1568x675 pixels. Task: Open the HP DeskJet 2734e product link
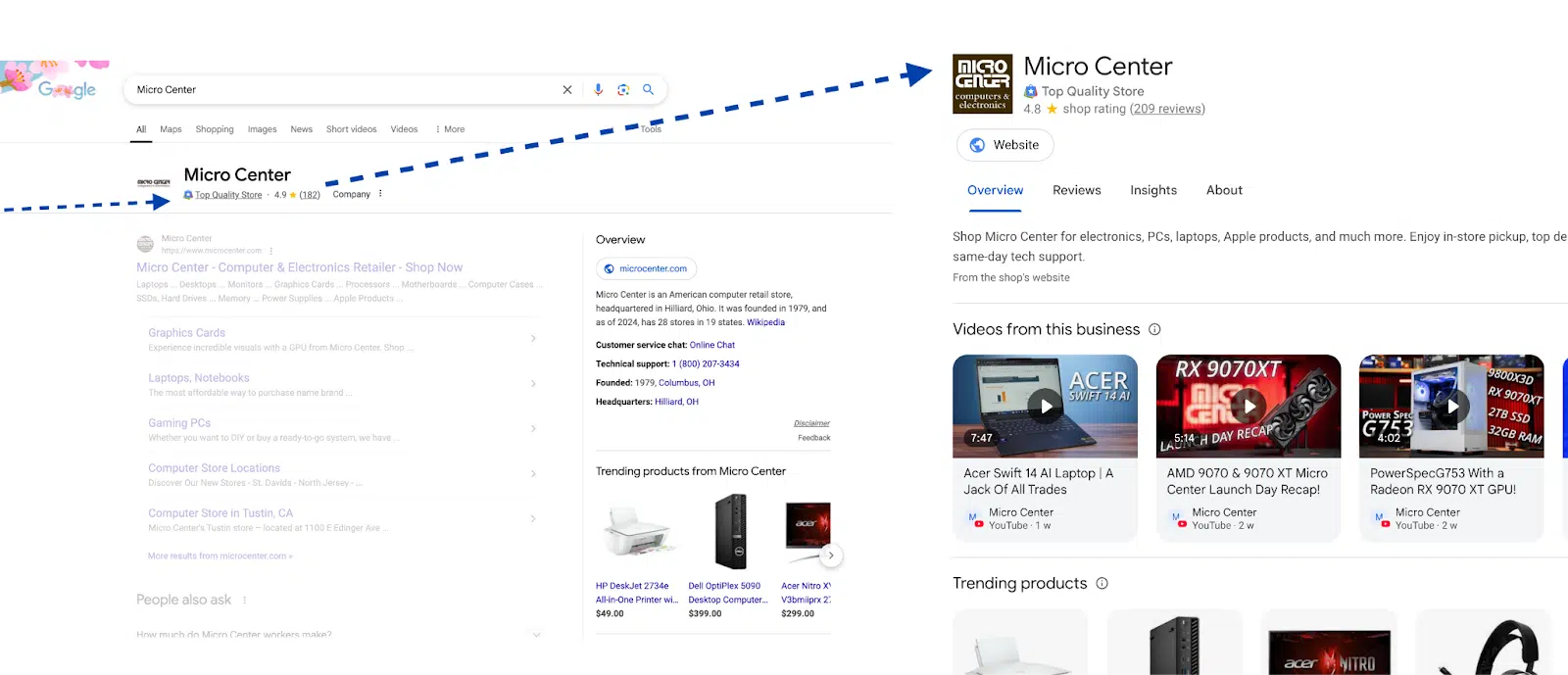coord(637,593)
